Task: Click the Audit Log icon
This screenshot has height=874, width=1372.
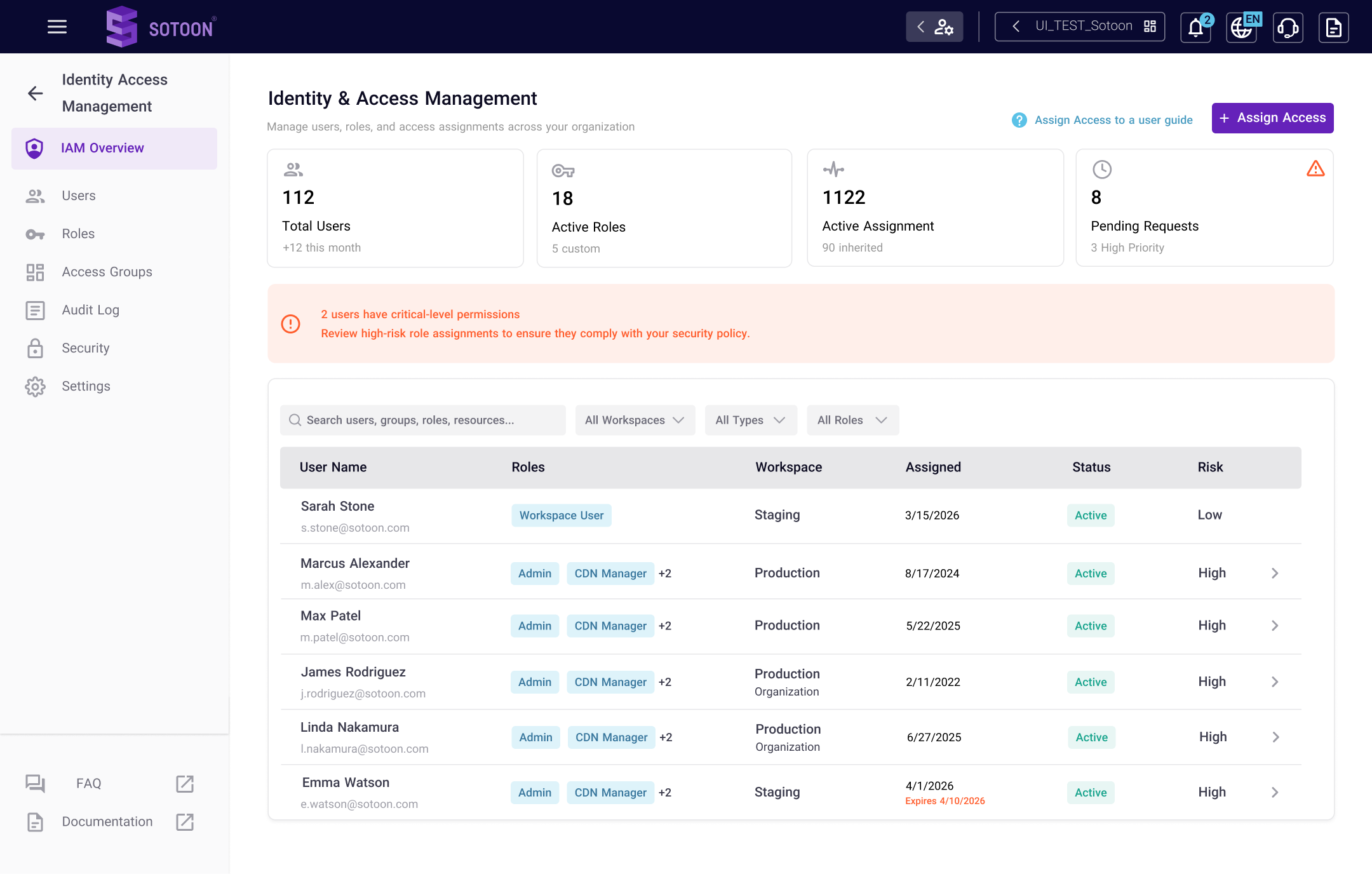Action: tap(35, 311)
